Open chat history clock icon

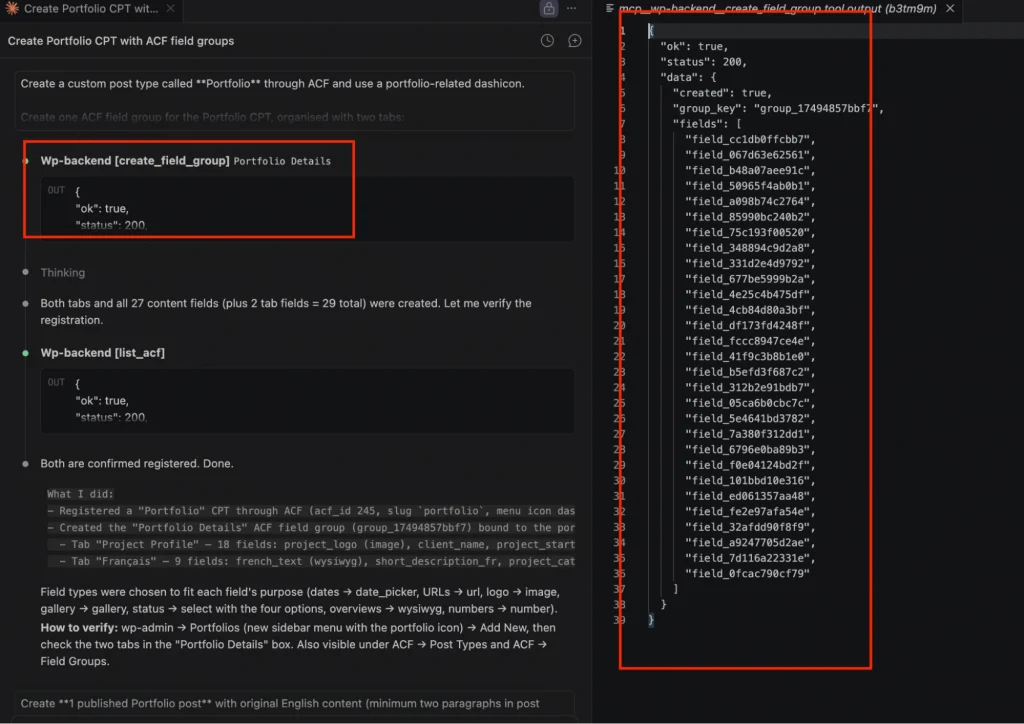point(547,40)
